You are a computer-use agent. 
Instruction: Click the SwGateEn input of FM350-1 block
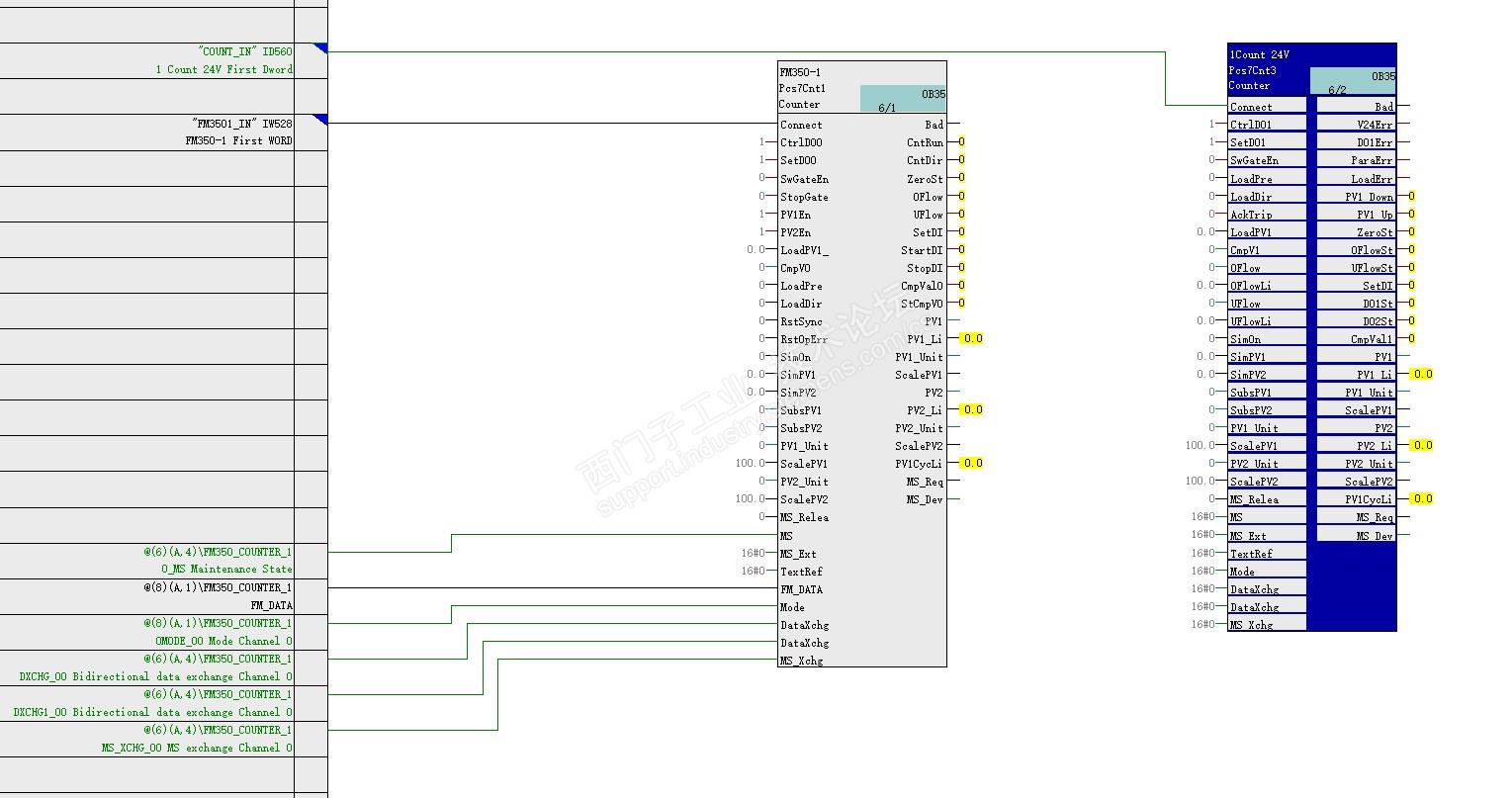point(804,179)
